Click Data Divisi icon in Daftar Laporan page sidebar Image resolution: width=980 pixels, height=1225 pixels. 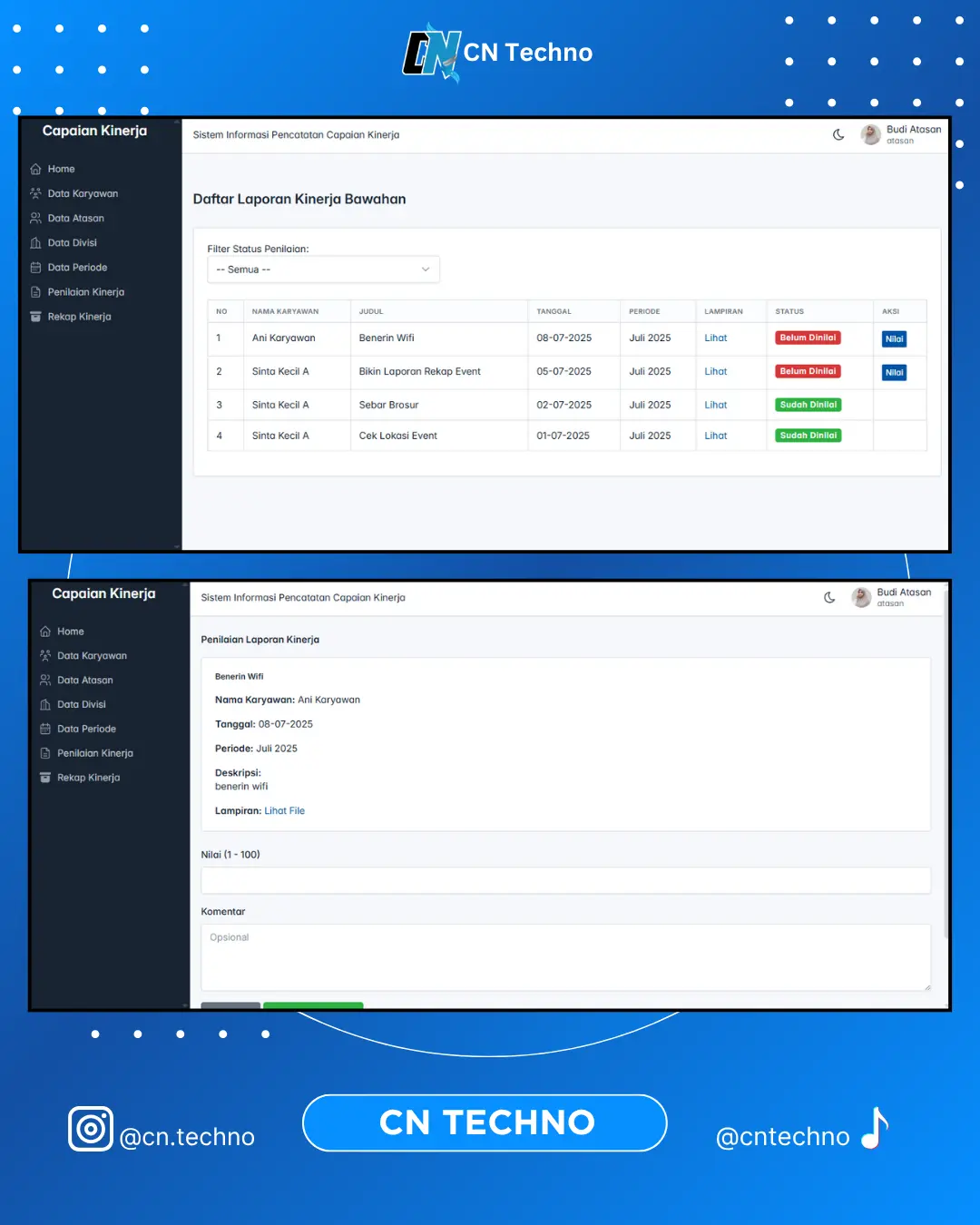tap(36, 243)
